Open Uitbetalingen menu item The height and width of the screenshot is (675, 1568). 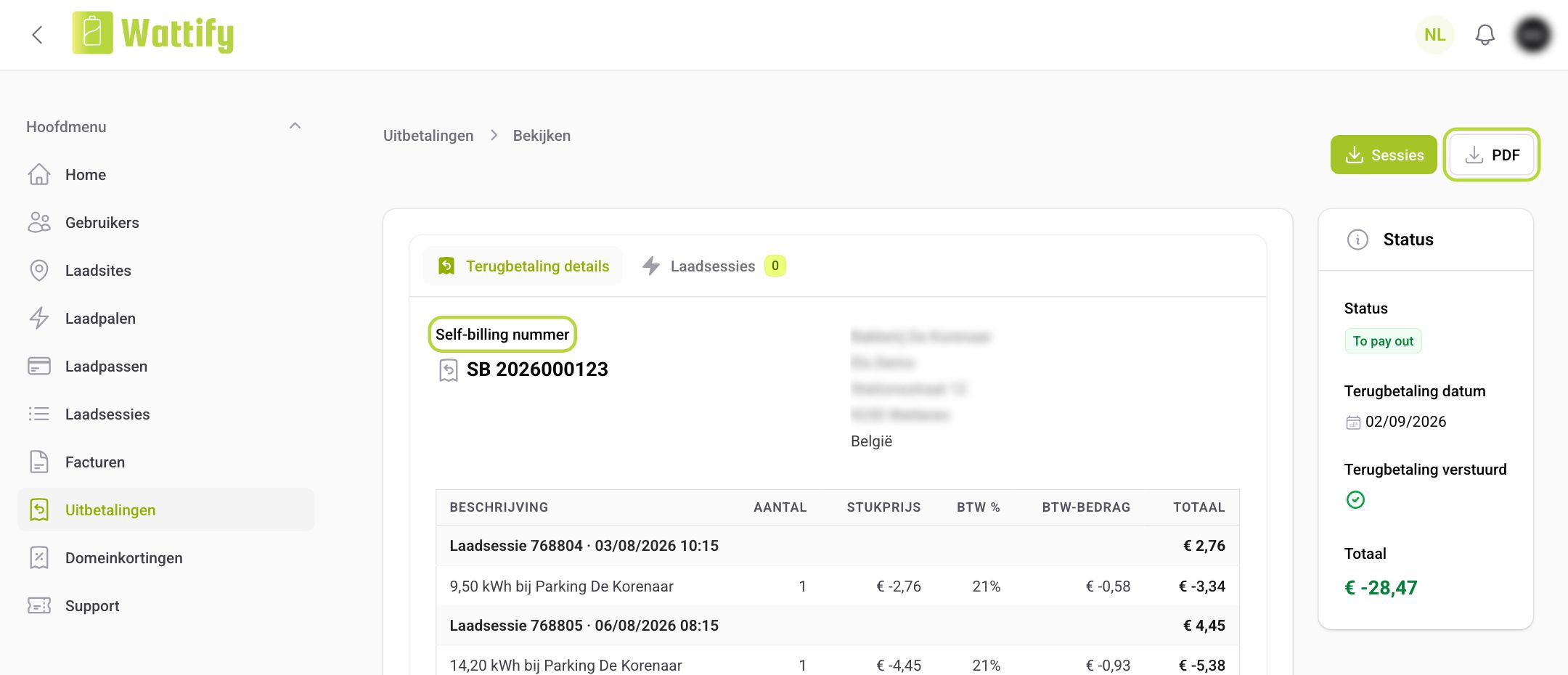(166, 510)
